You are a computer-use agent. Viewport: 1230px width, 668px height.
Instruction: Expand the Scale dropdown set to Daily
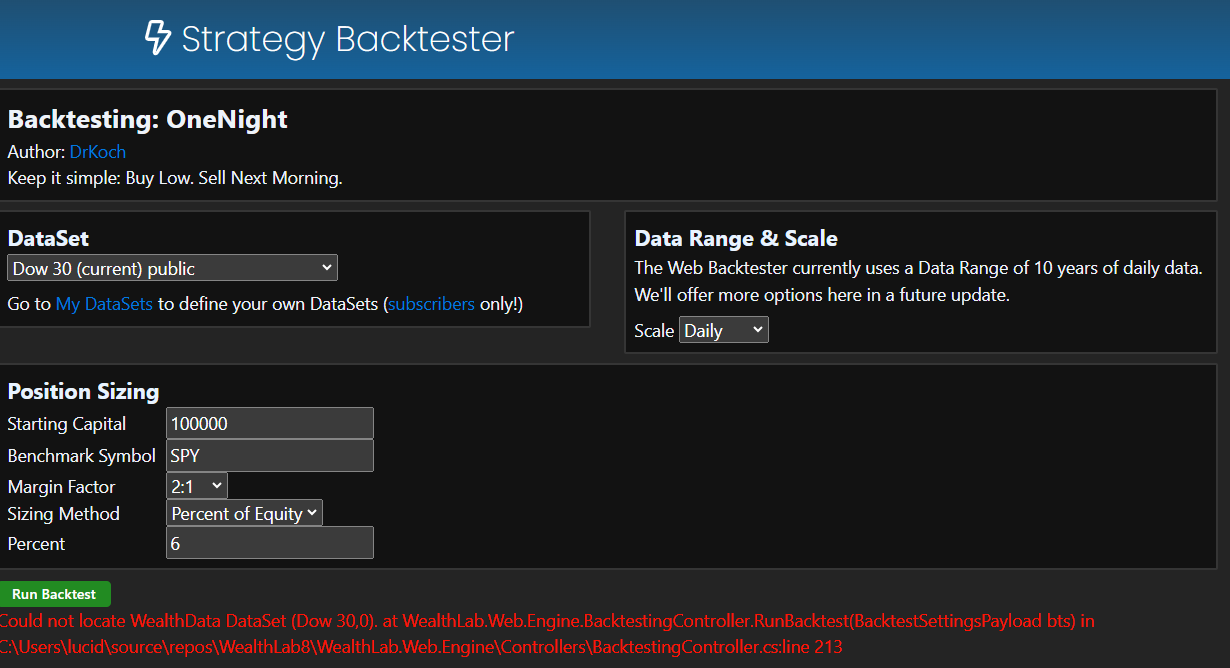coord(723,330)
